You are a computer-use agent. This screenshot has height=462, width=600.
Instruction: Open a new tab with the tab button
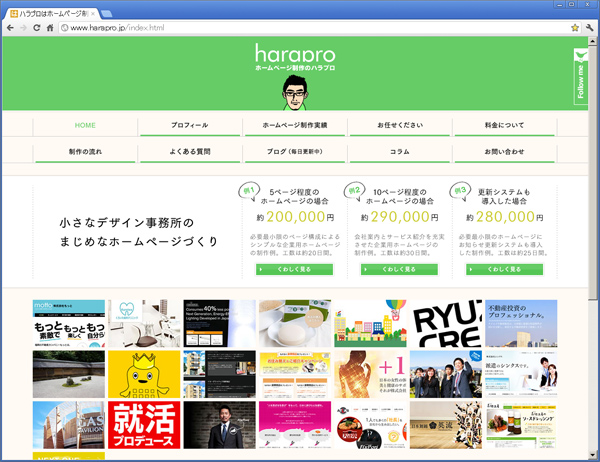(x=106, y=14)
